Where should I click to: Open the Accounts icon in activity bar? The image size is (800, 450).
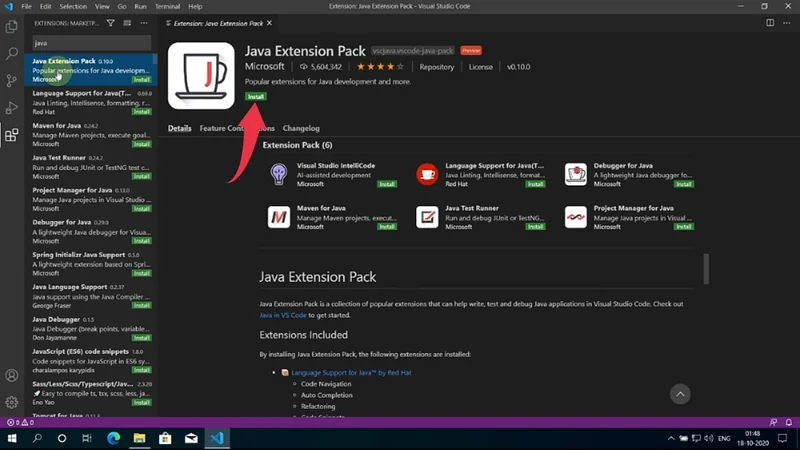click(x=12, y=376)
